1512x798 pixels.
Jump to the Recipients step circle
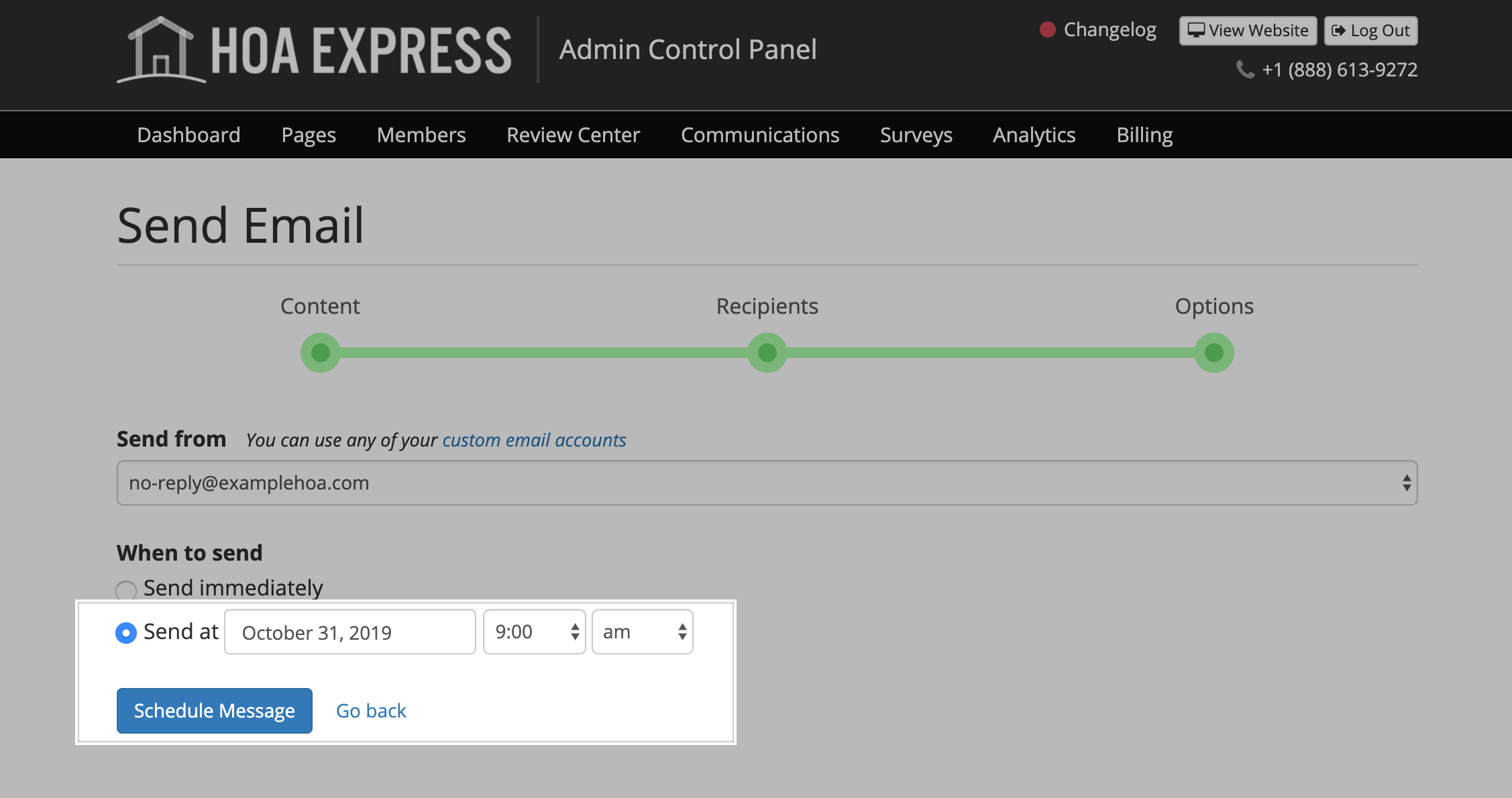pyautogui.click(x=767, y=353)
